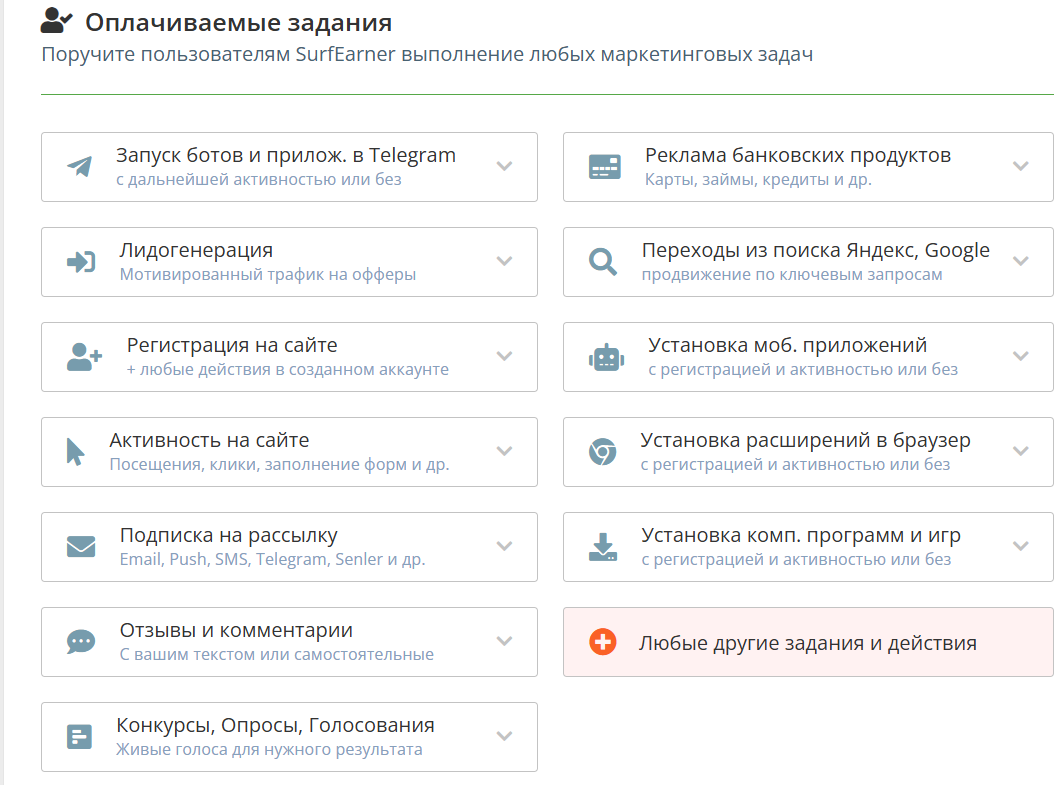Click the magnifying glass search icon

pos(603,262)
